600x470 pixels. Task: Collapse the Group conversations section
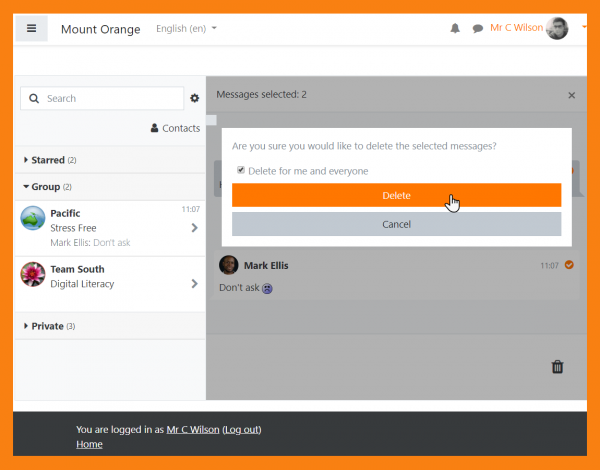[x=46, y=187]
